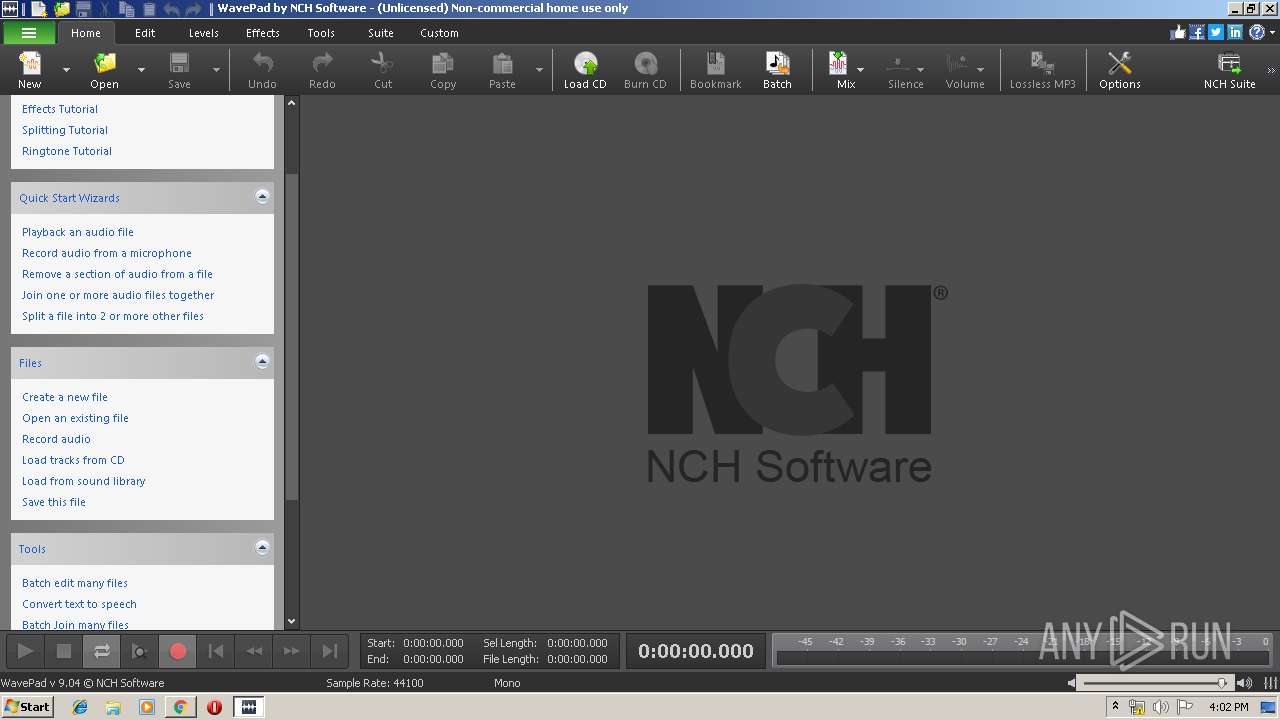Collapse the Quick Start Wizards panel
This screenshot has width=1280, height=720.
[x=262, y=197]
